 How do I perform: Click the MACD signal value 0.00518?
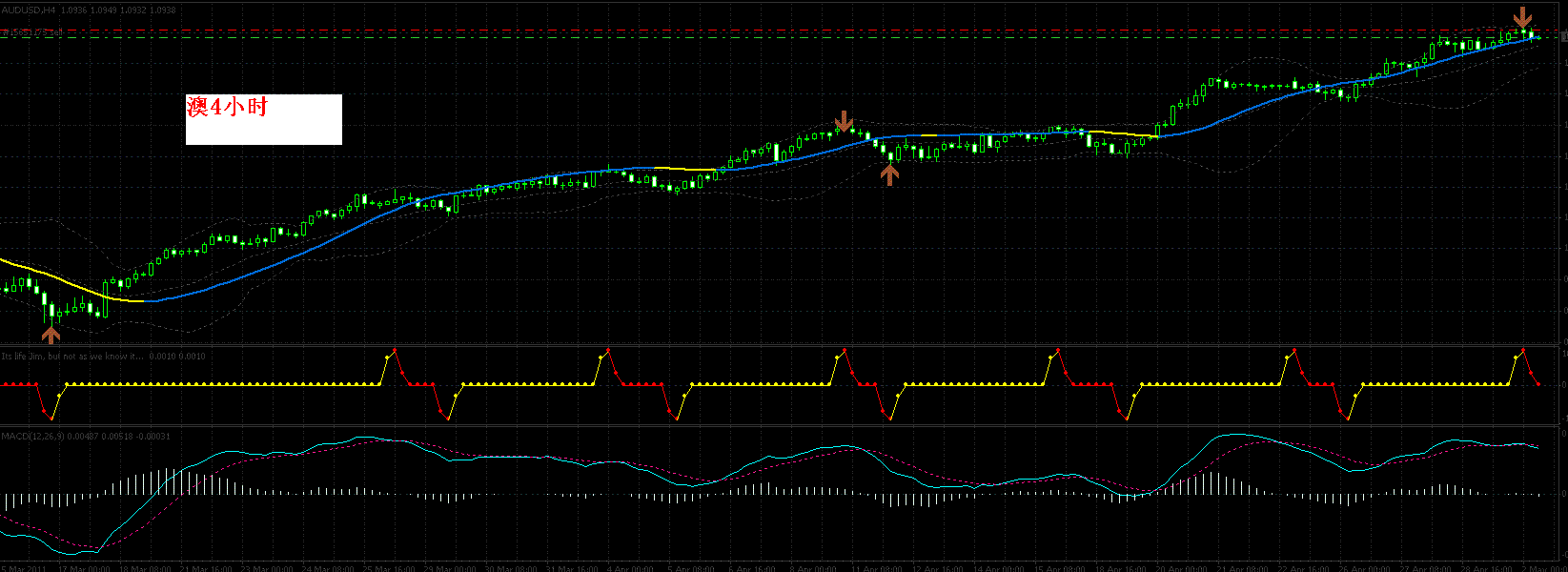117,437
